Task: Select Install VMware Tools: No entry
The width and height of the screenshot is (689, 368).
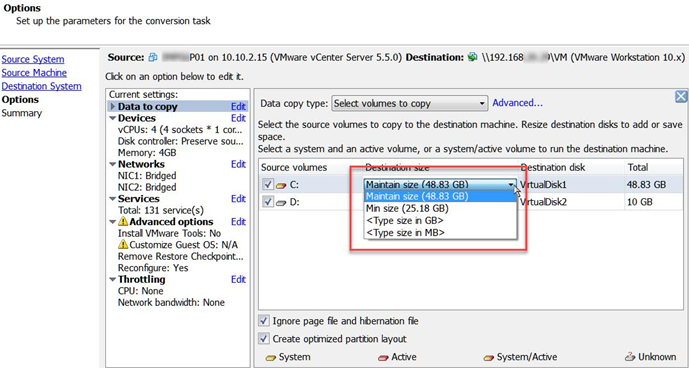Action: [169, 233]
